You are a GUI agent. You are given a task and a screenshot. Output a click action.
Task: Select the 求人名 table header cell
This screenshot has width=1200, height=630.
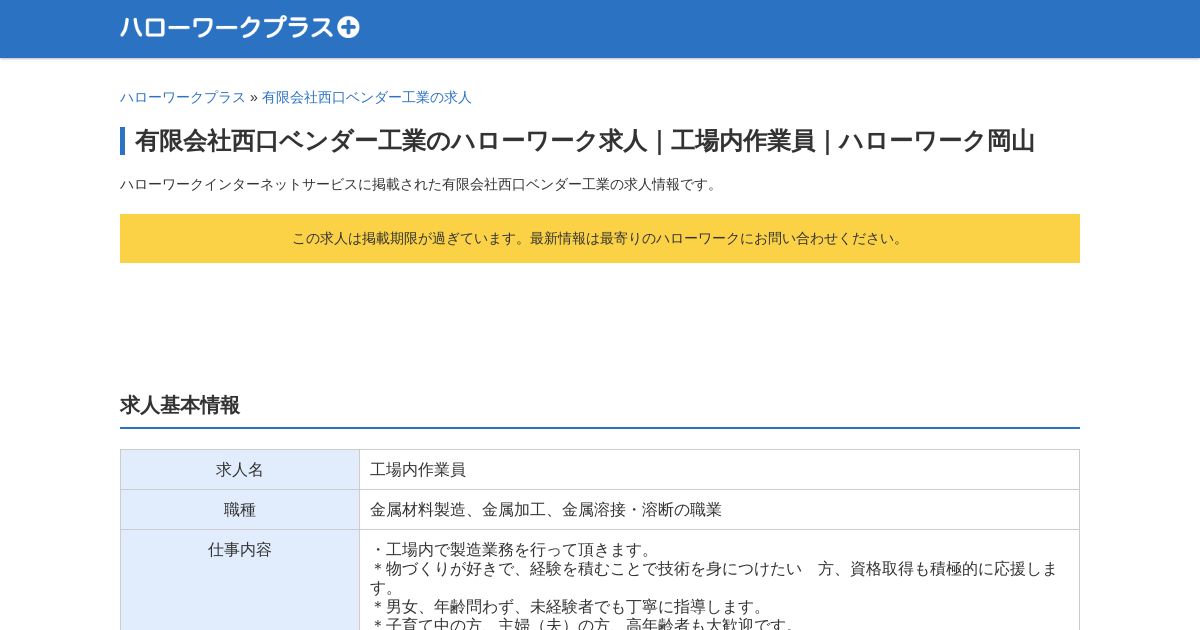(240, 469)
